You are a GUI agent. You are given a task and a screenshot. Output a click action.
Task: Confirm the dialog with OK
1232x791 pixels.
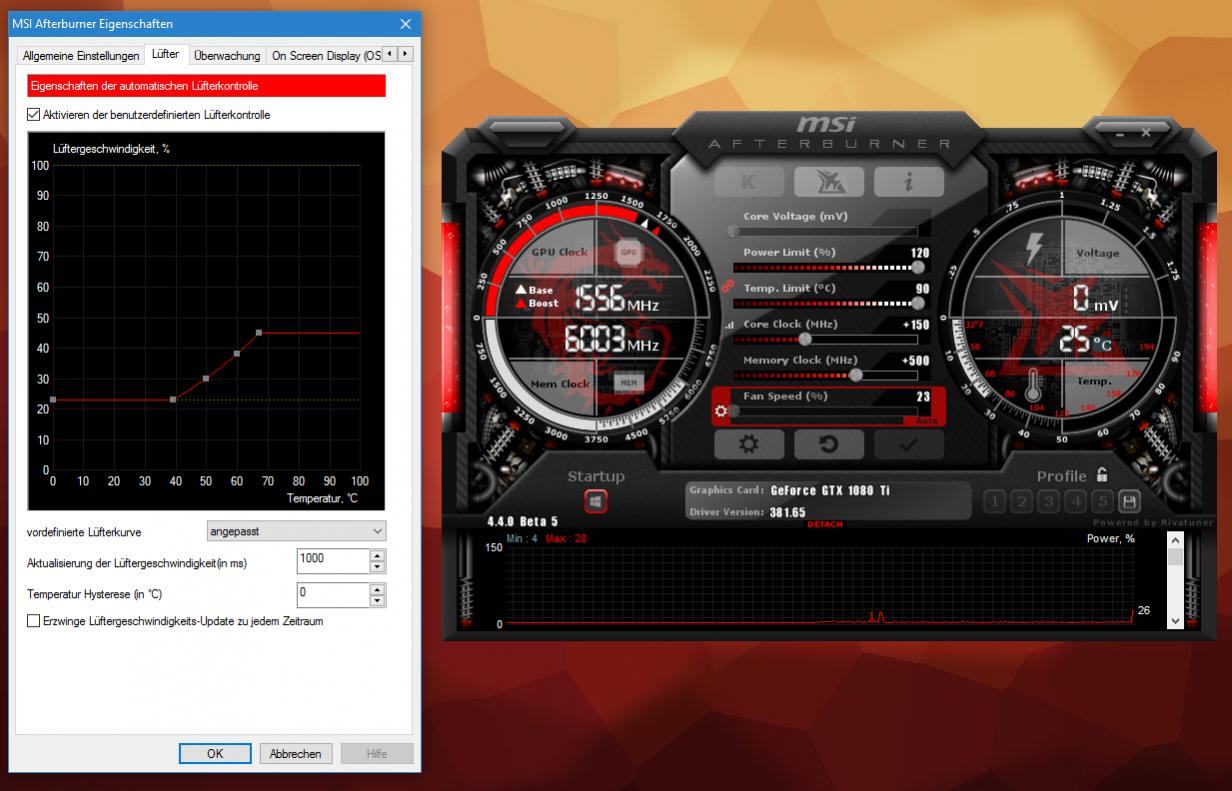point(215,754)
